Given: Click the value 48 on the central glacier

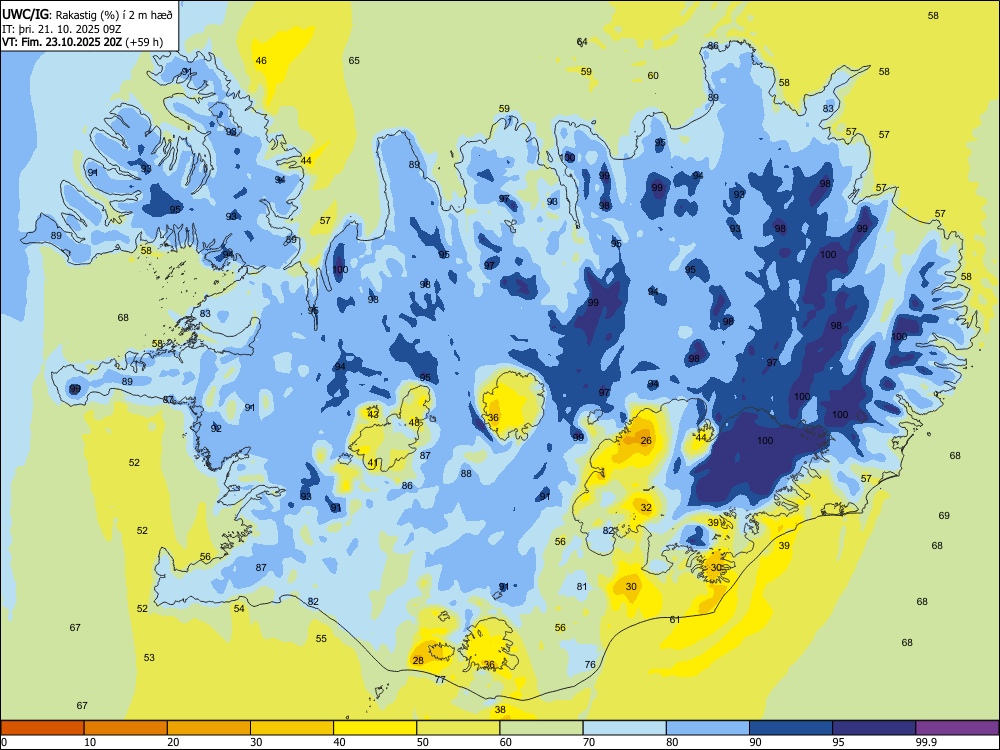Looking at the screenshot, I should click(x=415, y=422).
